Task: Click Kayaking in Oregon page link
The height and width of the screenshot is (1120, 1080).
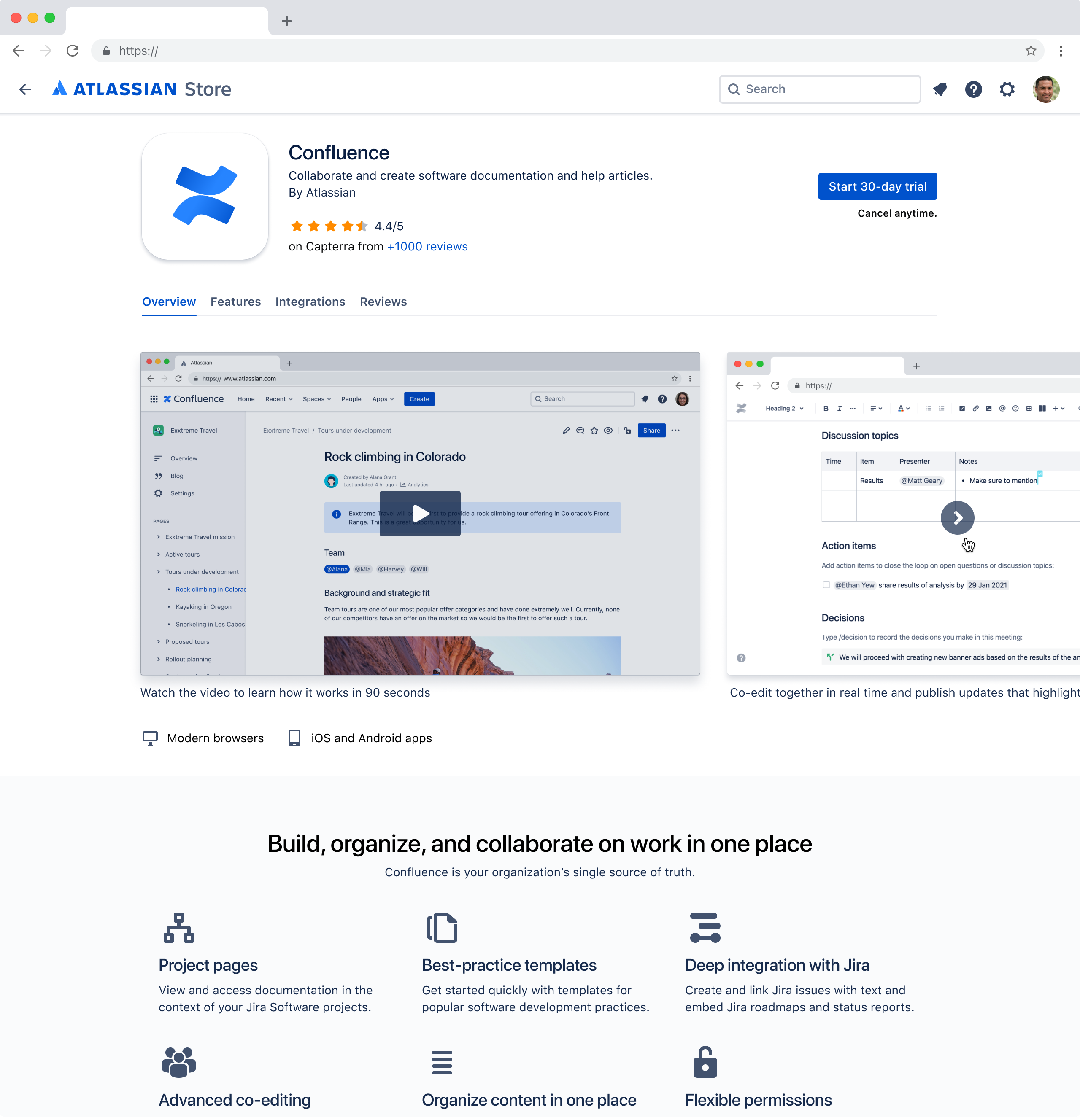Action: [203, 606]
